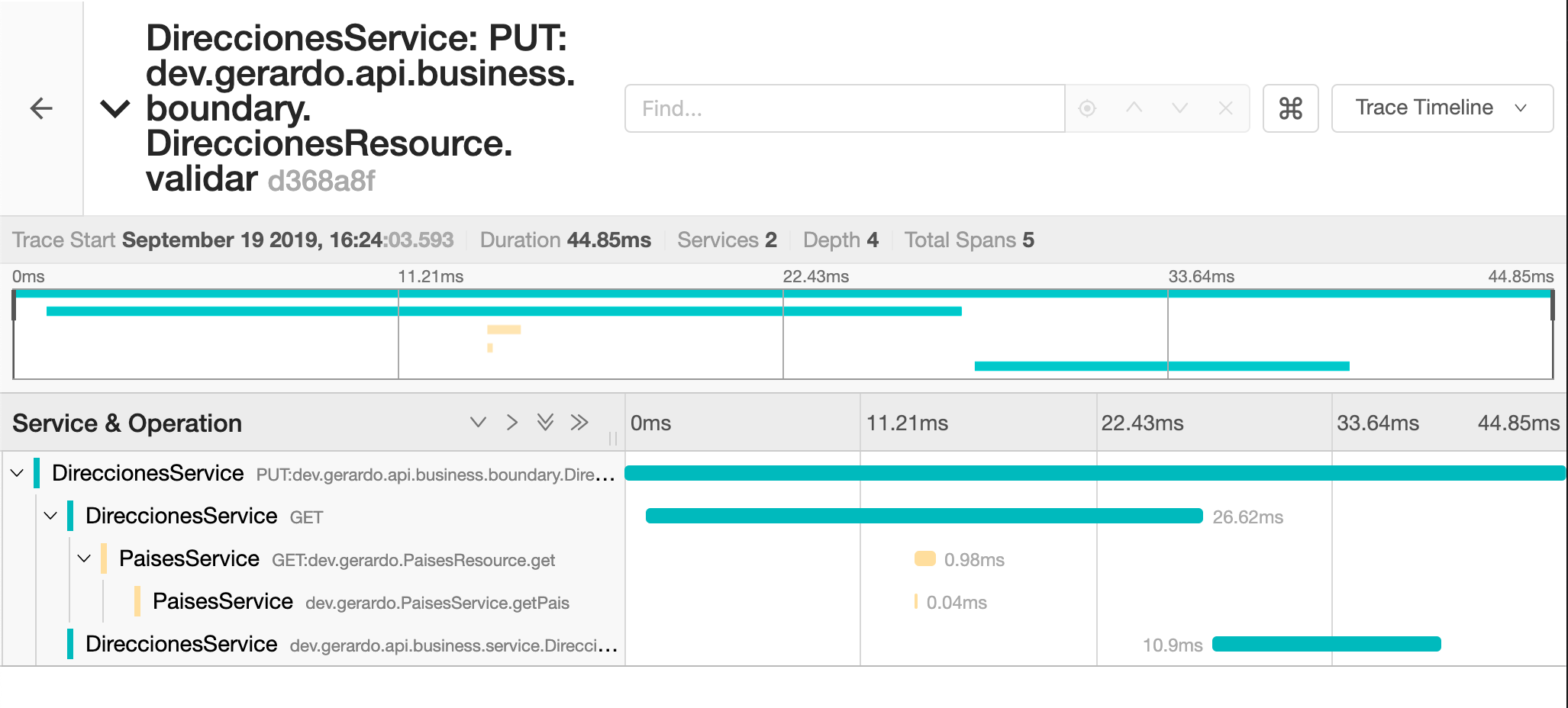1568x708 pixels.
Task: Clear the search with the X icon
Action: 1225,108
